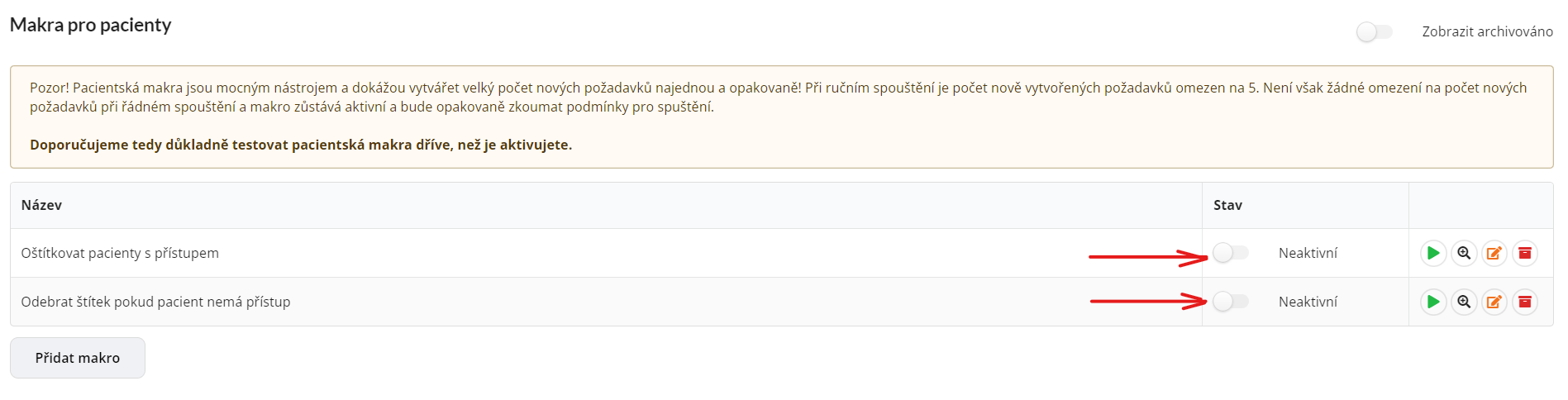Viewport: 1568px width, 400px height.
Task: Click the 'Přidat makro' button
Action: (78, 358)
